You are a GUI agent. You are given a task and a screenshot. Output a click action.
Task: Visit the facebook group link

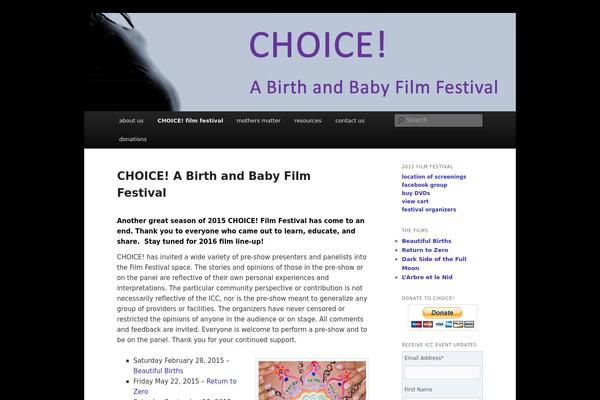tap(424, 185)
